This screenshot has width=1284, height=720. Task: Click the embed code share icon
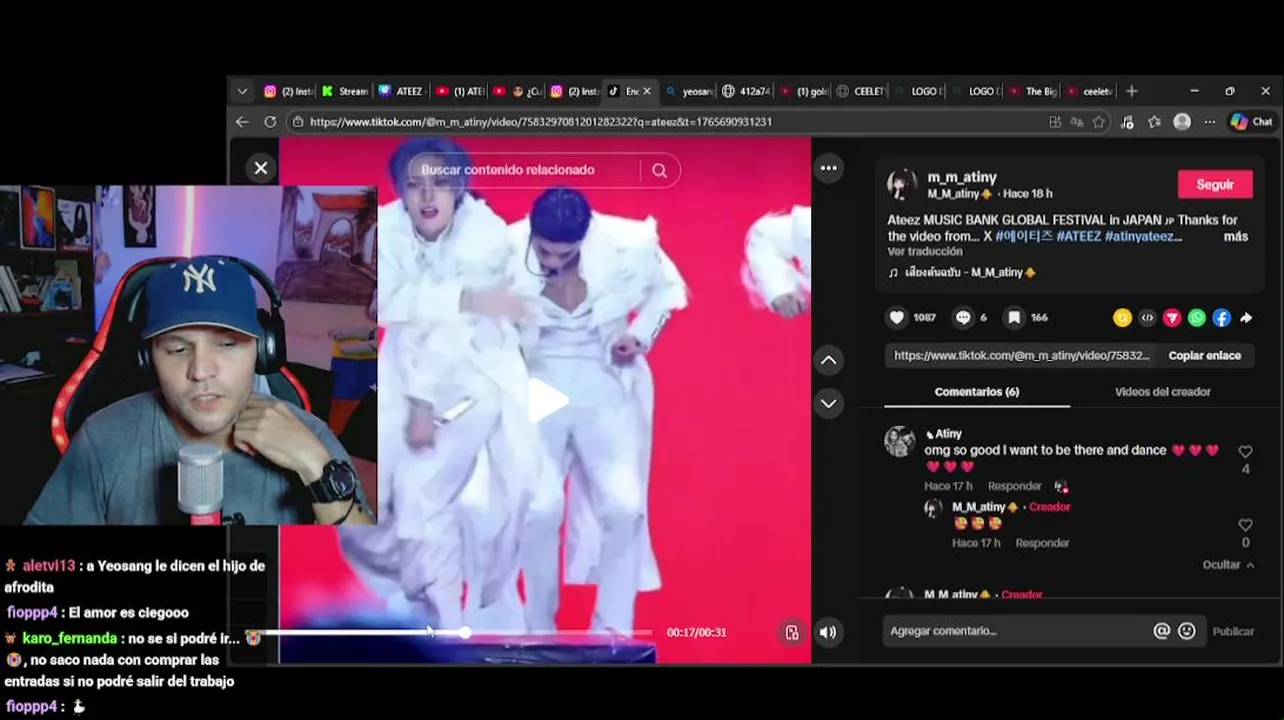click(1147, 318)
